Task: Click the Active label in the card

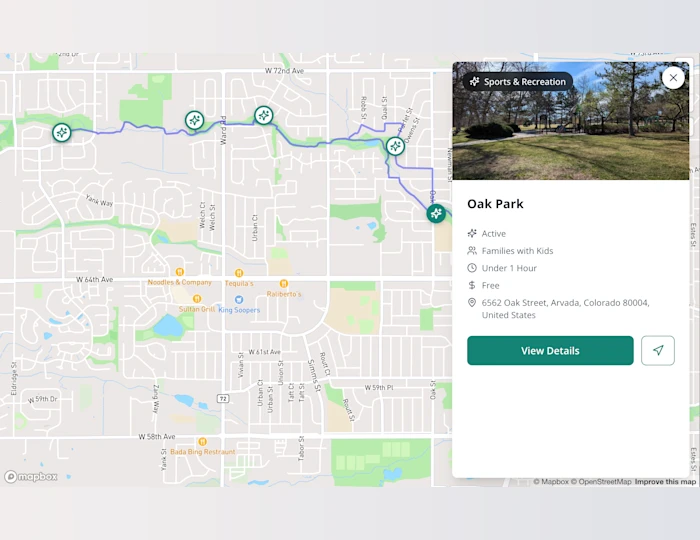Action: coord(494,233)
